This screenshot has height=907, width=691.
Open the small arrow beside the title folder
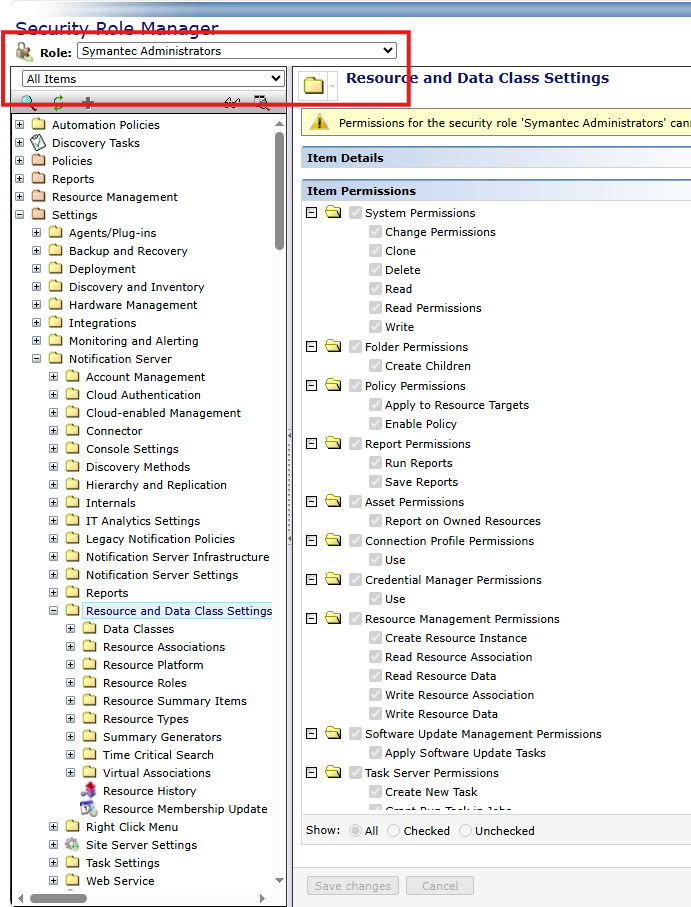click(x=332, y=86)
